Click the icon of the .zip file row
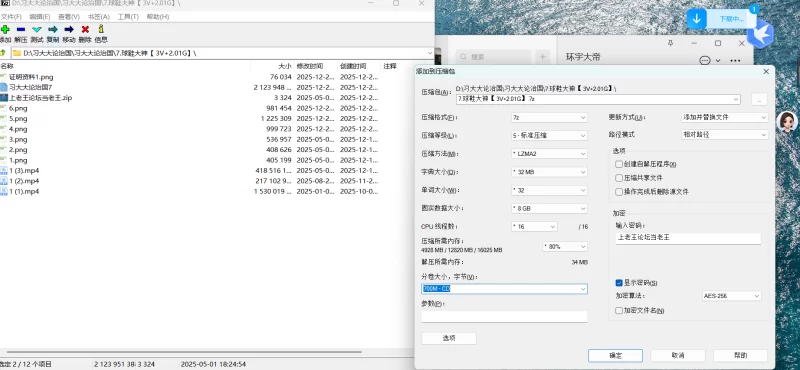The height and width of the screenshot is (370, 800). [x=4, y=97]
